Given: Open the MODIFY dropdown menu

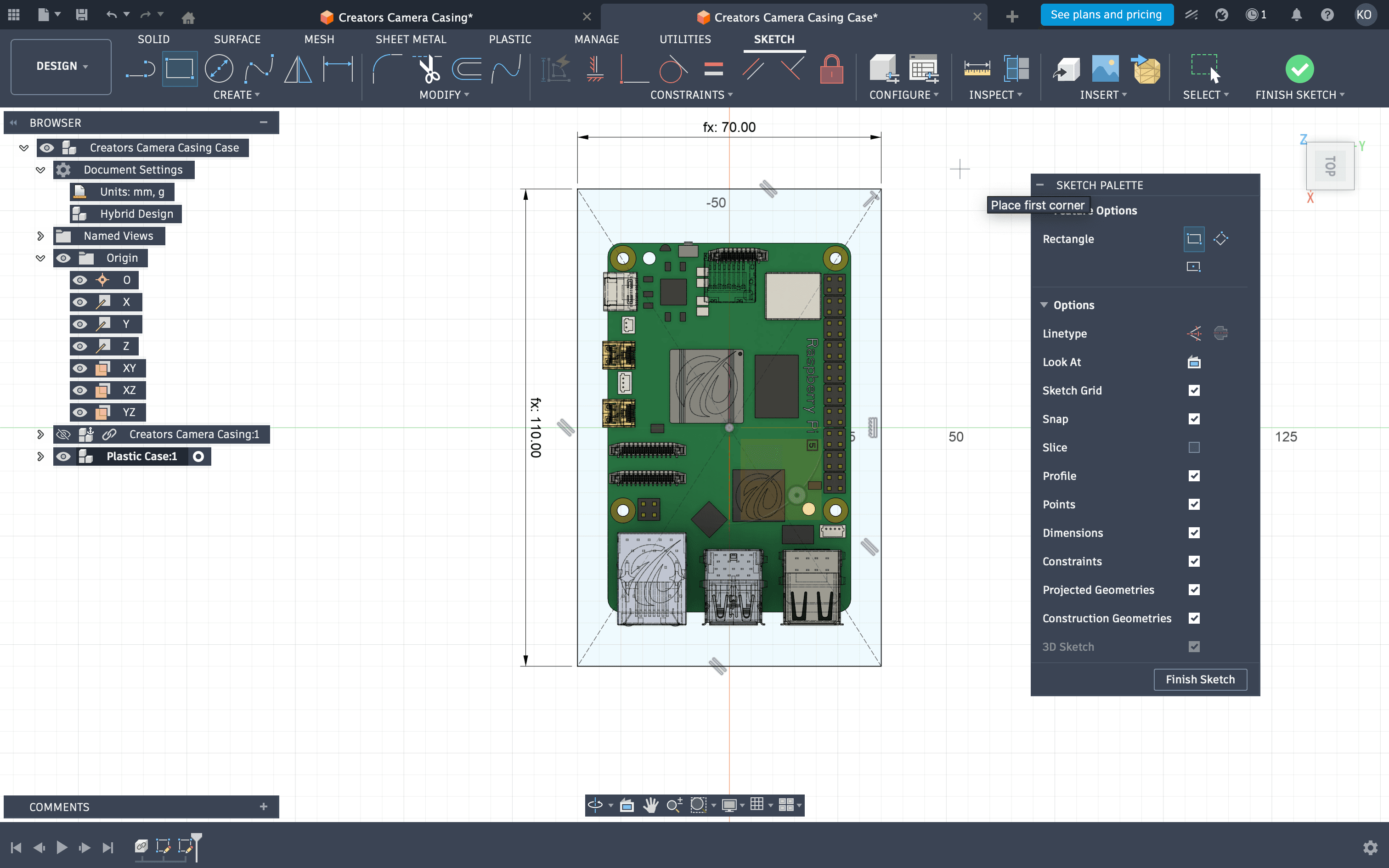Looking at the screenshot, I should coord(444,95).
